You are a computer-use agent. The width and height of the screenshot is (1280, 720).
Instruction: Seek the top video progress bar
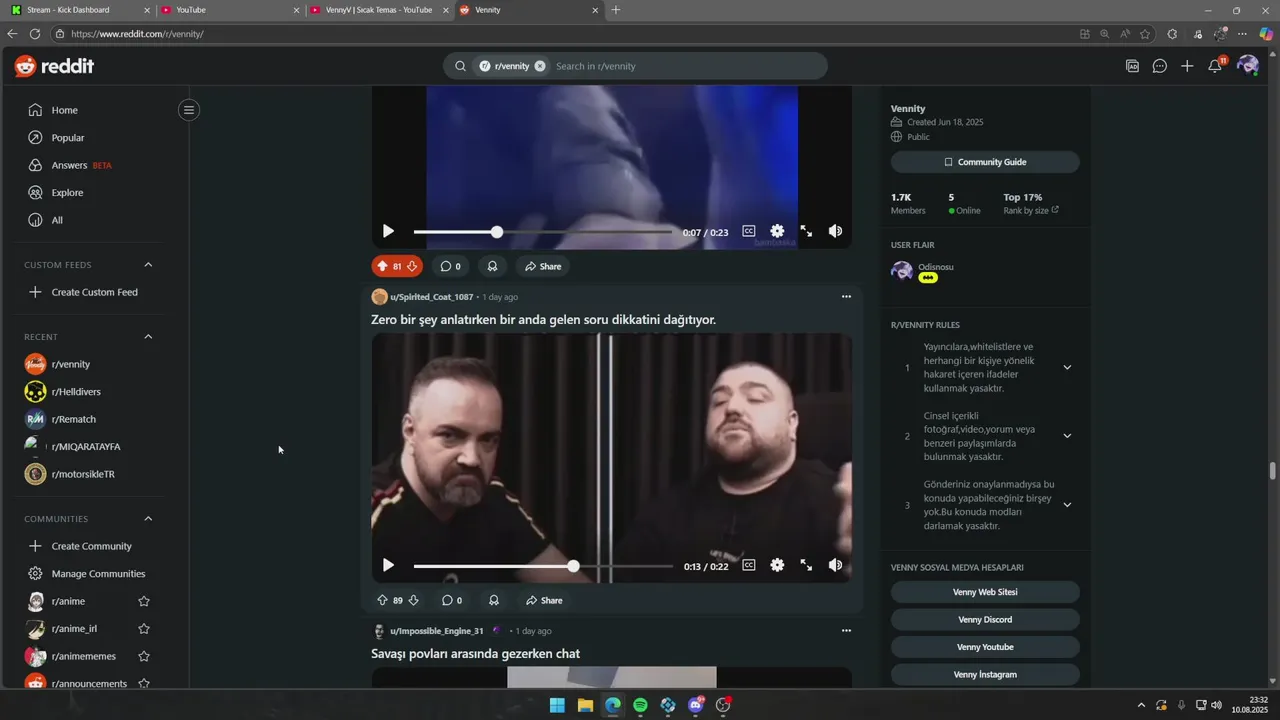(x=543, y=232)
